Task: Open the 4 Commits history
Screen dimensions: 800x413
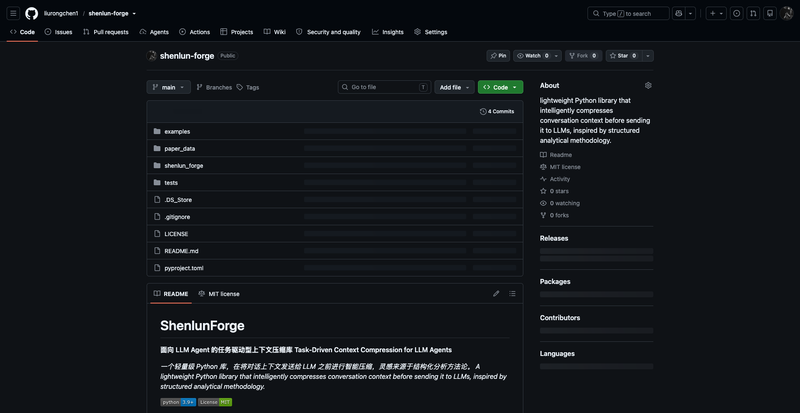Action: (x=497, y=111)
